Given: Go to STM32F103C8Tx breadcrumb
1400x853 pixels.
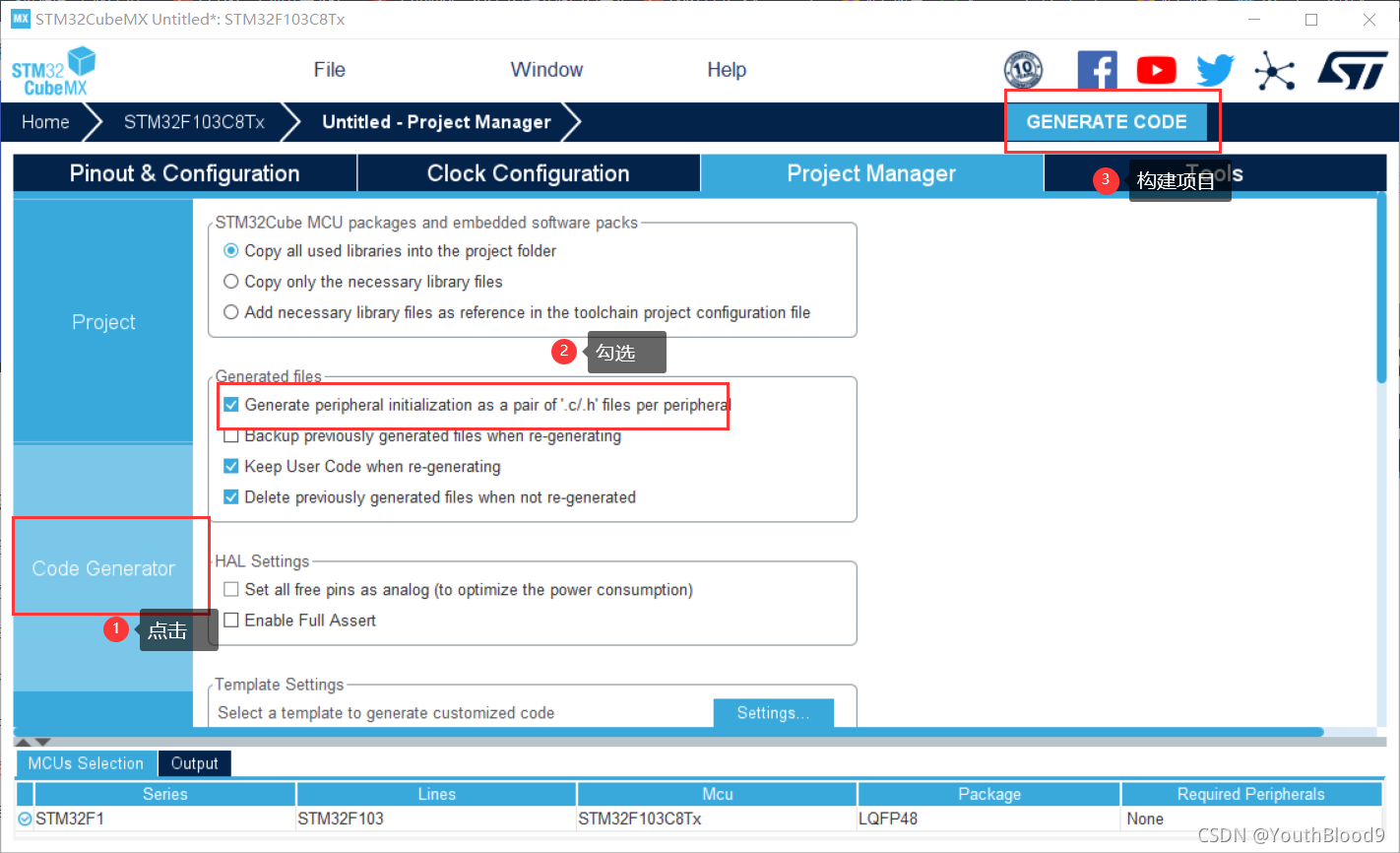Looking at the screenshot, I should tap(194, 122).
